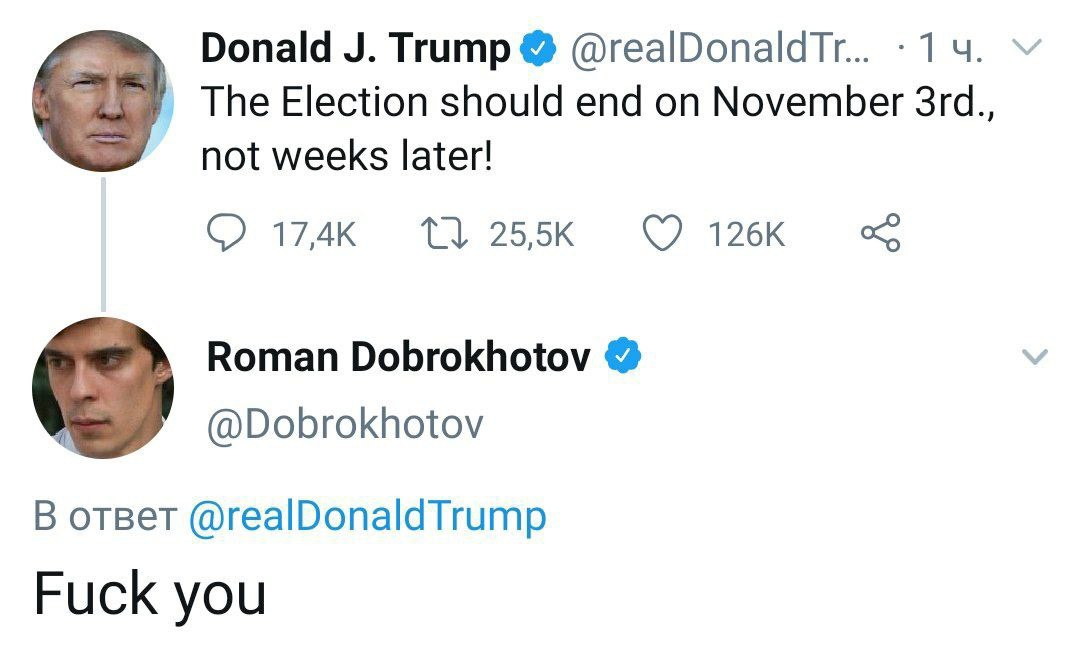Click the 126K likes count
Screen dimensions: 1080x649
pos(746,234)
